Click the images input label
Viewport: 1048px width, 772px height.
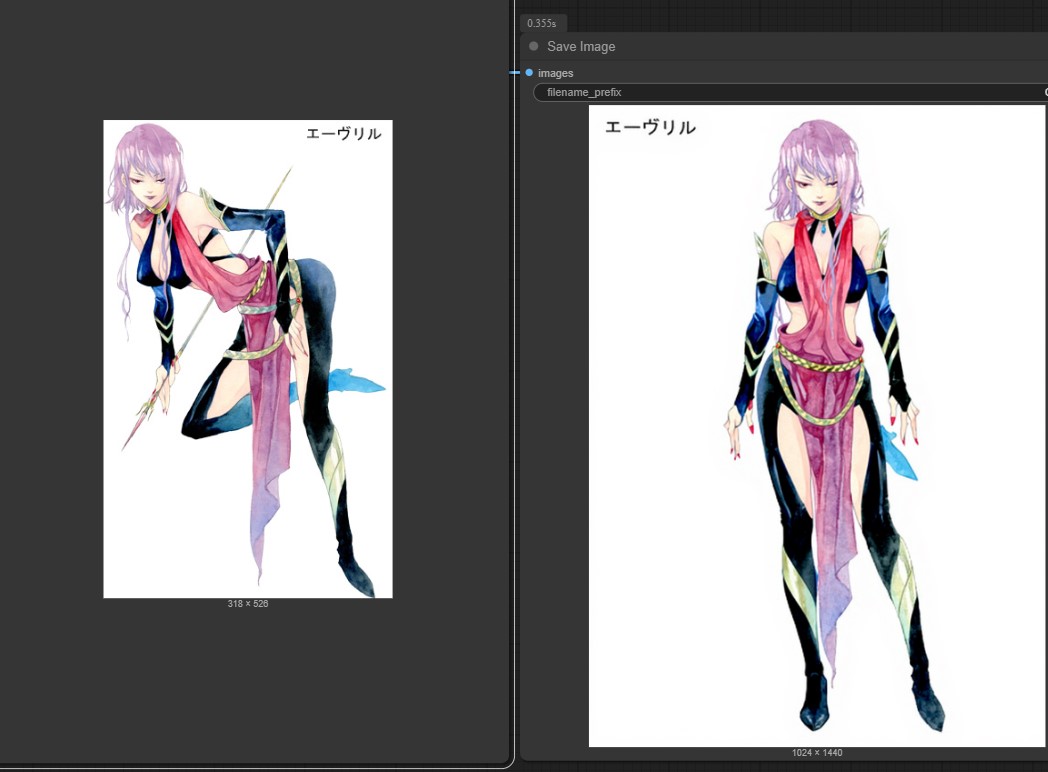(x=555, y=73)
